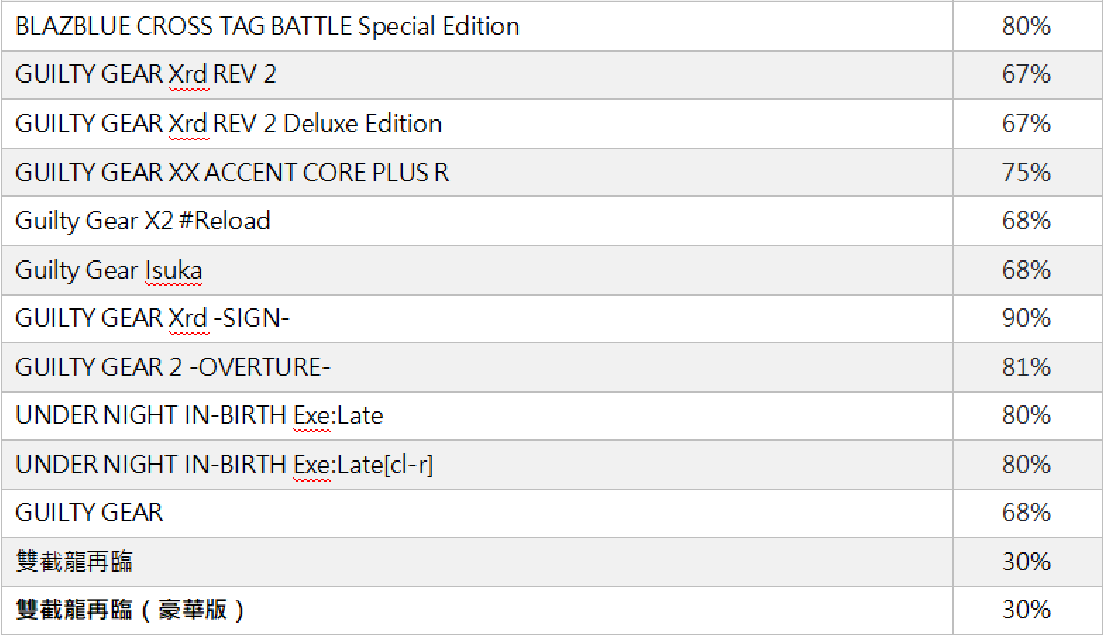The image size is (1108, 640).
Task: Click the 68% value in plain GUILTY GEAR row
Action: coord(1026,513)
